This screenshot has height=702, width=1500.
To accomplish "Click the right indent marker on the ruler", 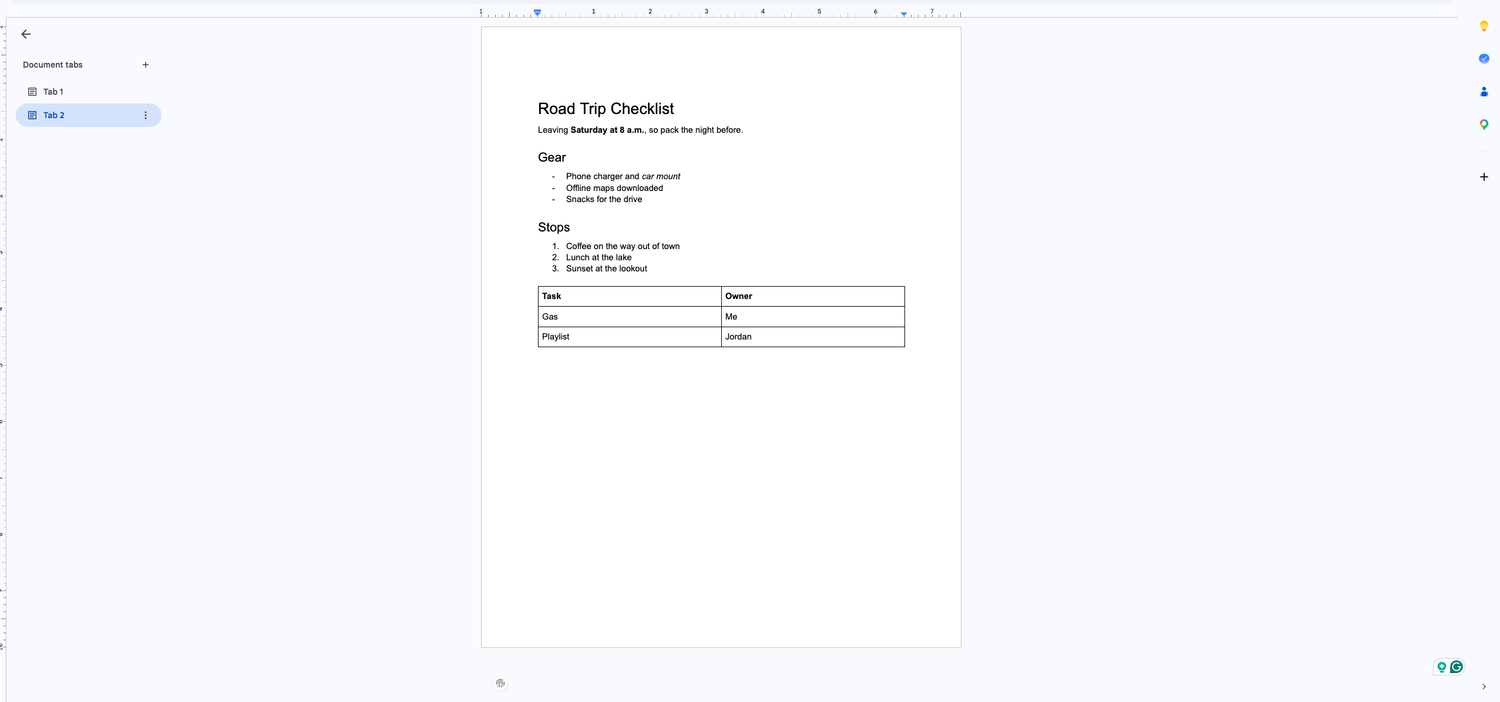I will [904, 14].
